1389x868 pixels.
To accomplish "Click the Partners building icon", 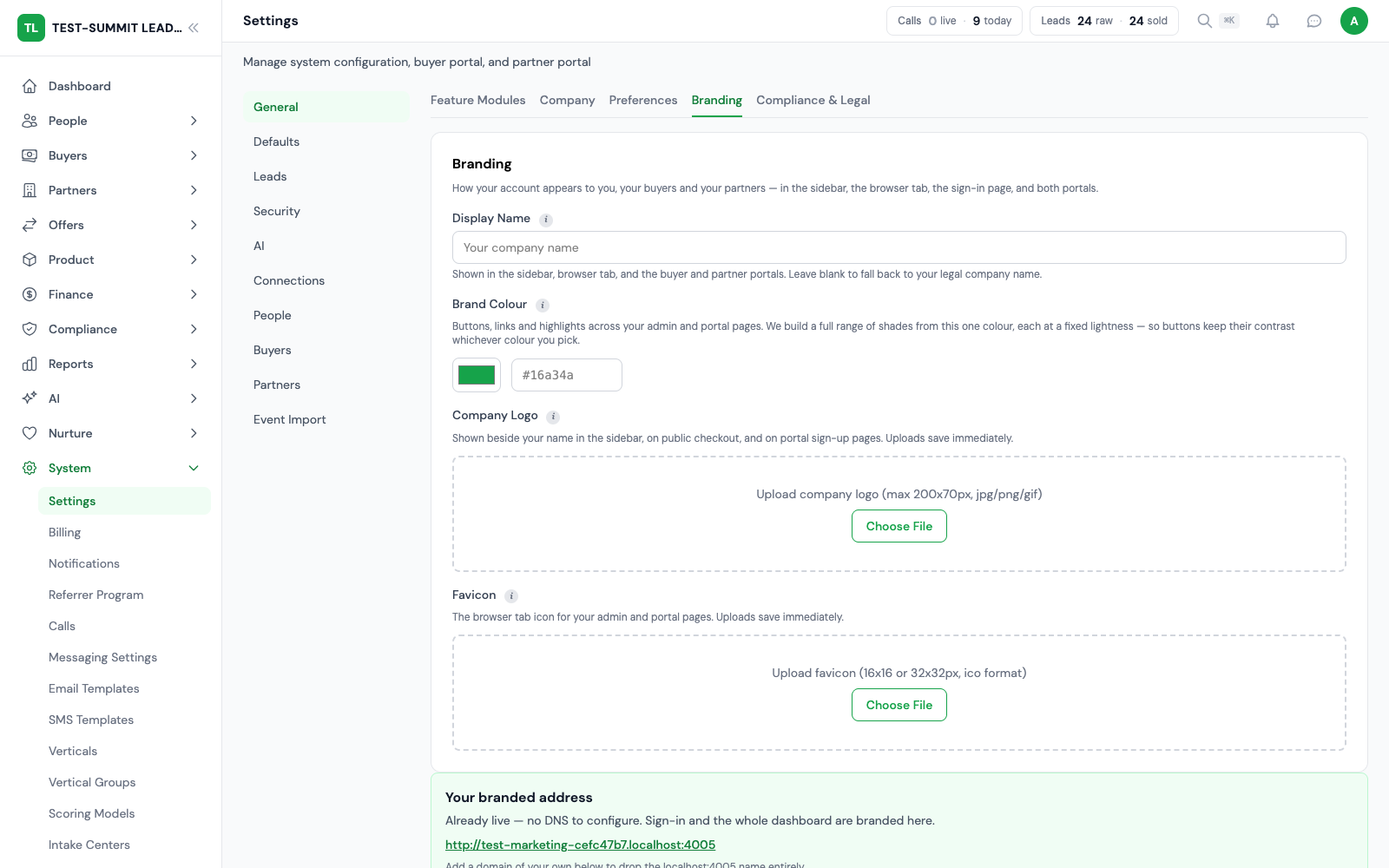I will [30, 190].
